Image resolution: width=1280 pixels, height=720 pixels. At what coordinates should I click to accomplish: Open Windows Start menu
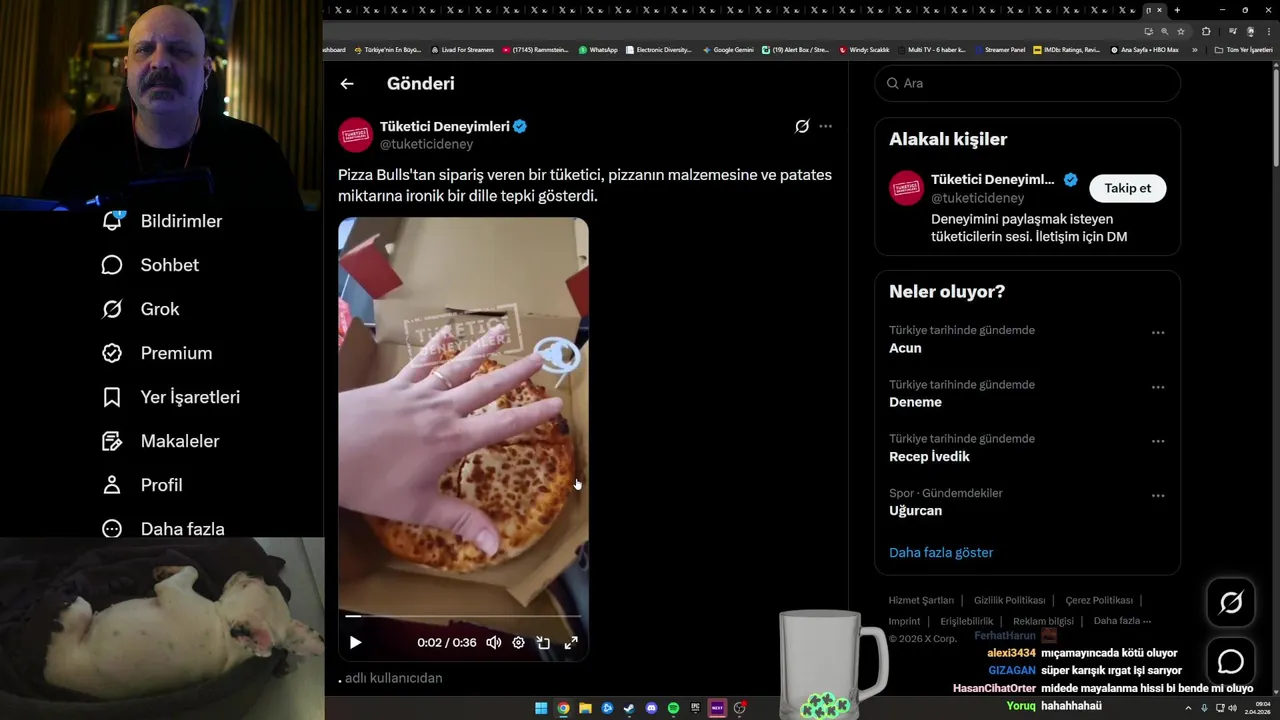tap(541, 708)
